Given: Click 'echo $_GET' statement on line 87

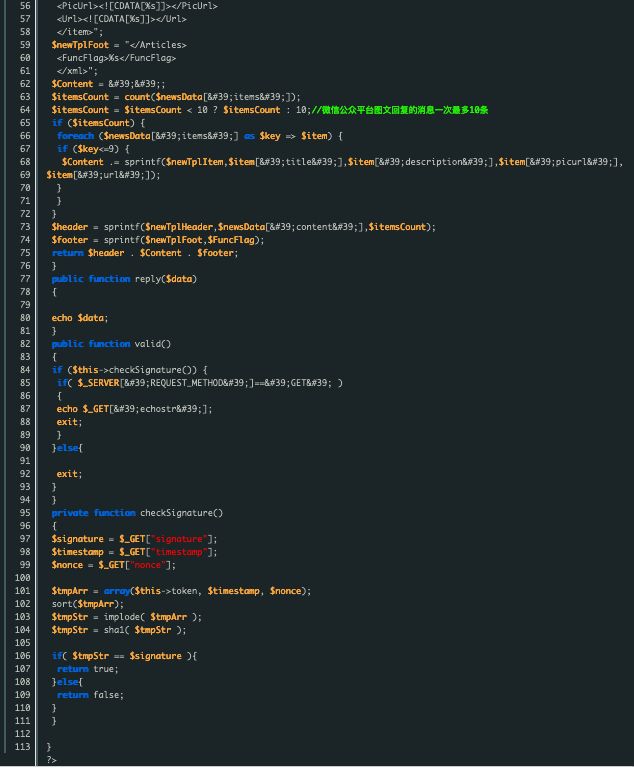Looking at the screenshot, I should 82,409.
